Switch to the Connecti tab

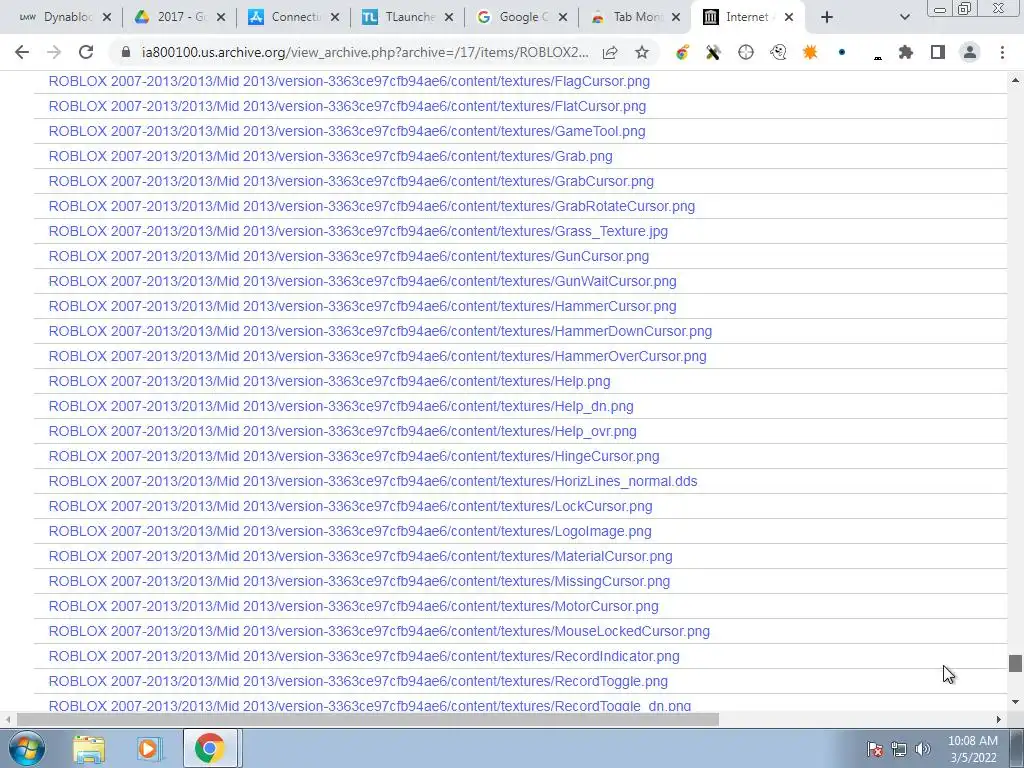click(x=285, y=17)
